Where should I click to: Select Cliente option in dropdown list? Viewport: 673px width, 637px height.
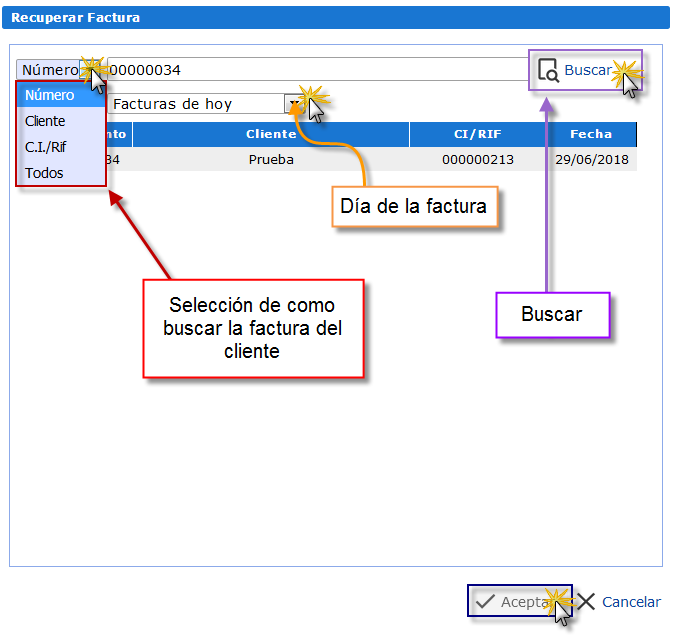pos(61,121)
